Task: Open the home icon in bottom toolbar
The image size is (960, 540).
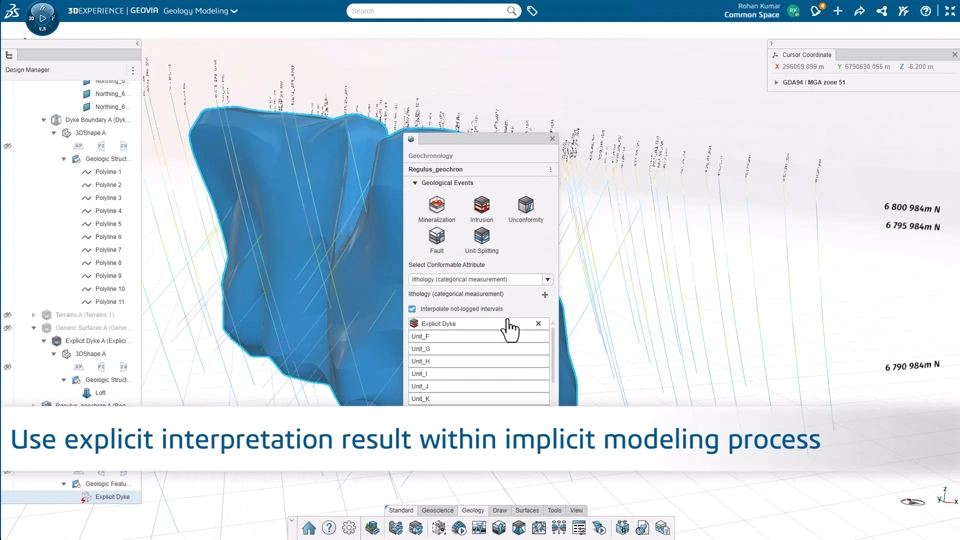Action: click(309, 528)
